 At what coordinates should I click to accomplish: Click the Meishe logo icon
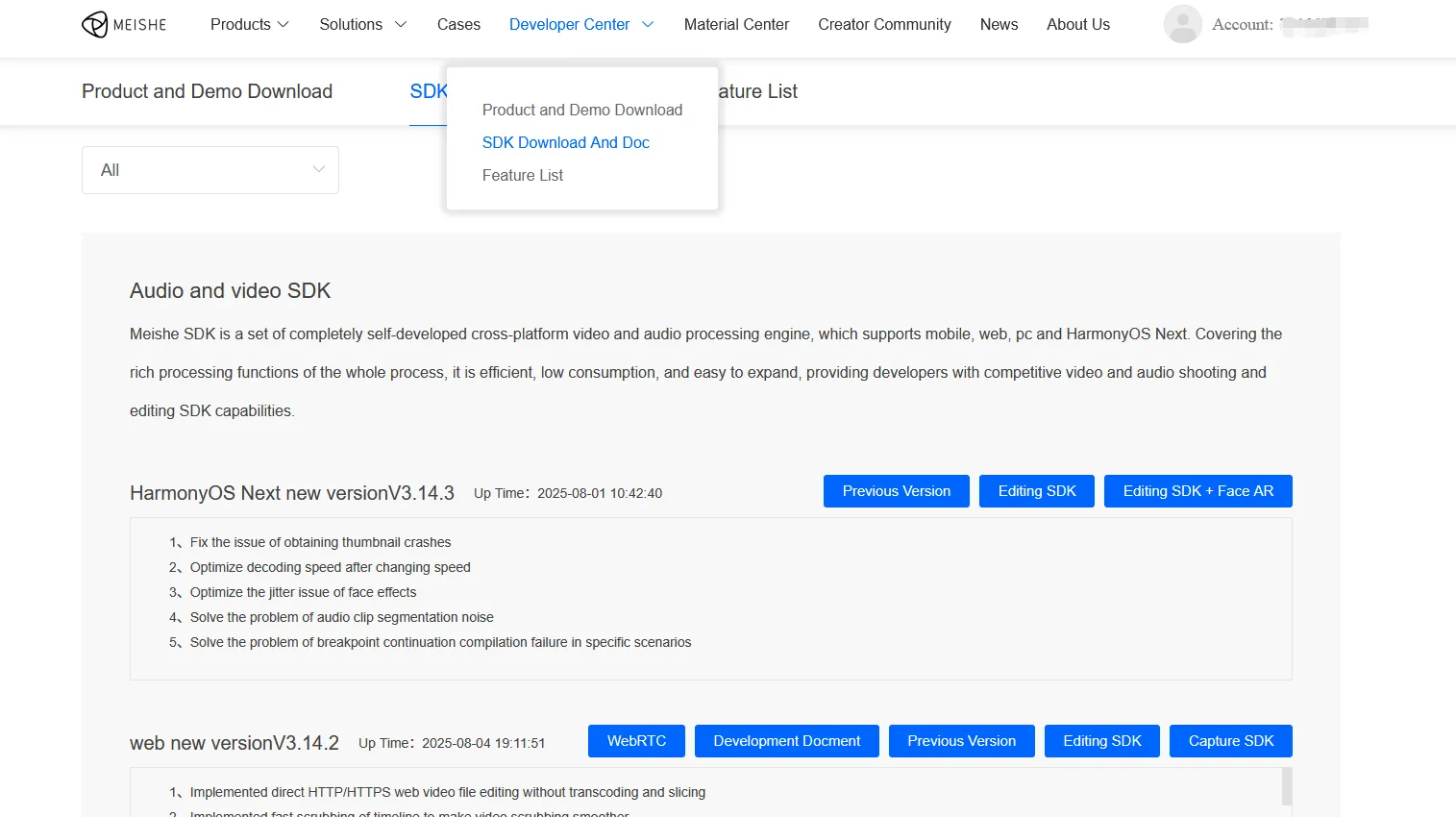click(95, 25)
